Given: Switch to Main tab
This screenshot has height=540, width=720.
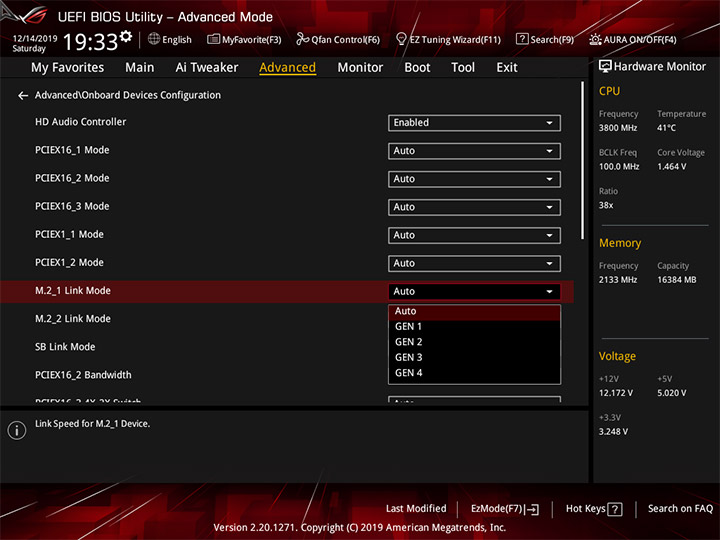Looking at the screenshot, I should coord(140,68).
